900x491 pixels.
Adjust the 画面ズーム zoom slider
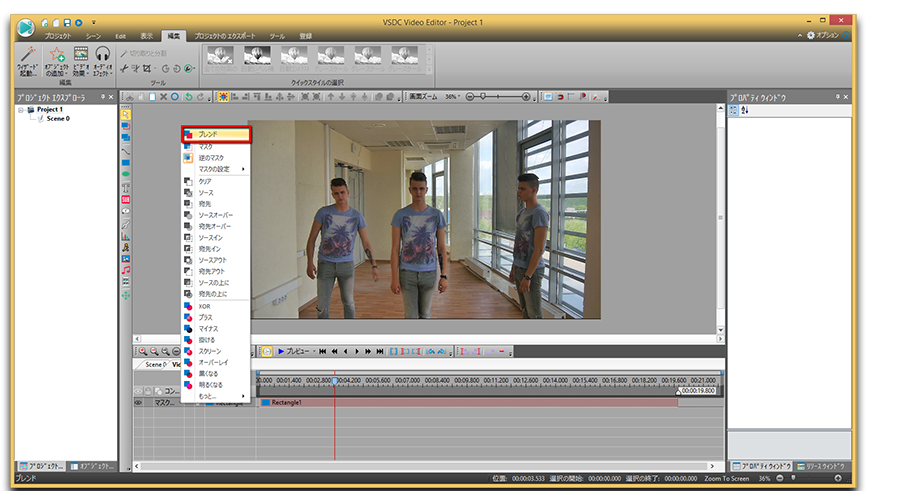[x=498, y=96]
